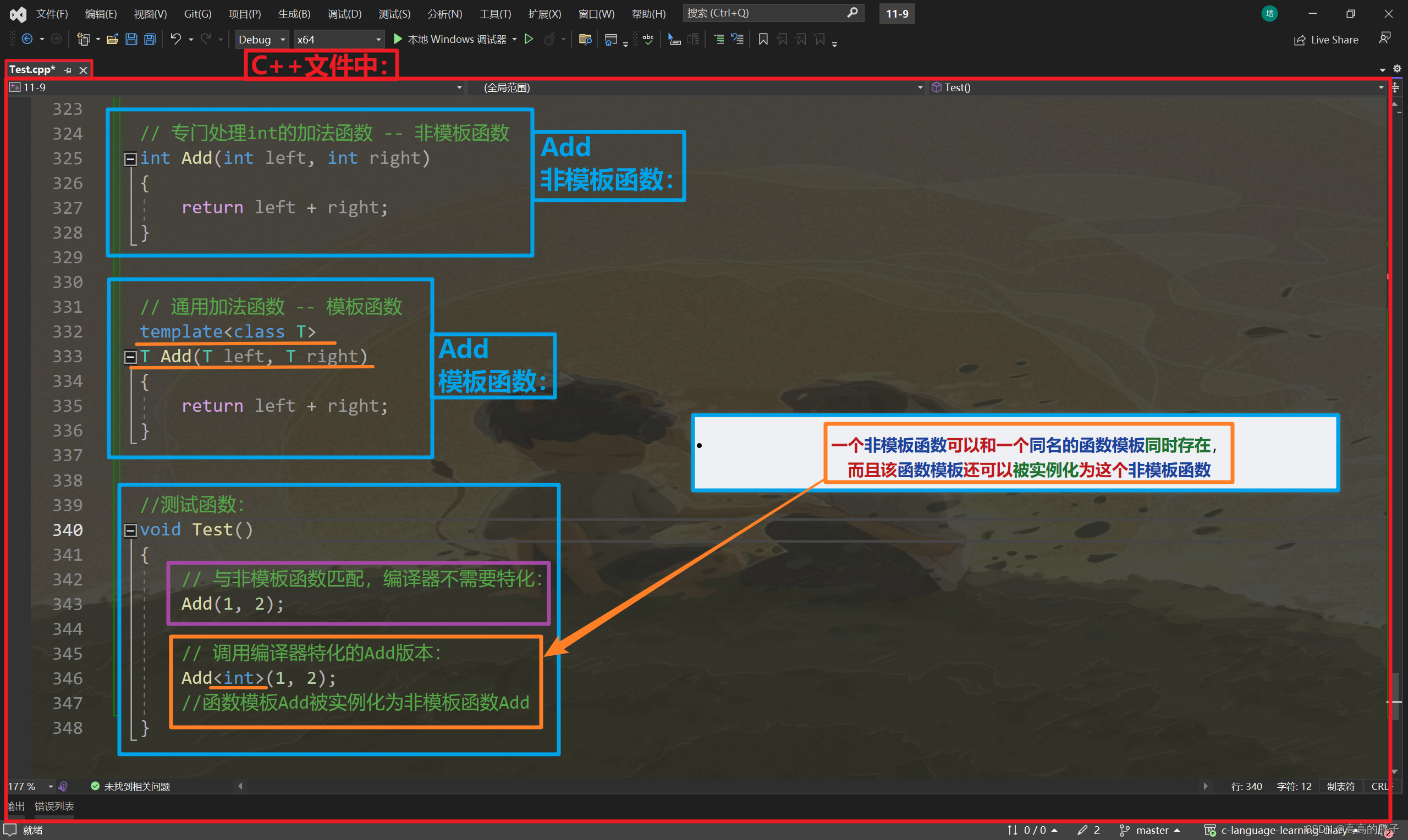Image resolution: width=1408 pixels, height=840 pixels.
Task: Click the 搜索 (Ctrl+Q) search box
Action: (773, 13)
